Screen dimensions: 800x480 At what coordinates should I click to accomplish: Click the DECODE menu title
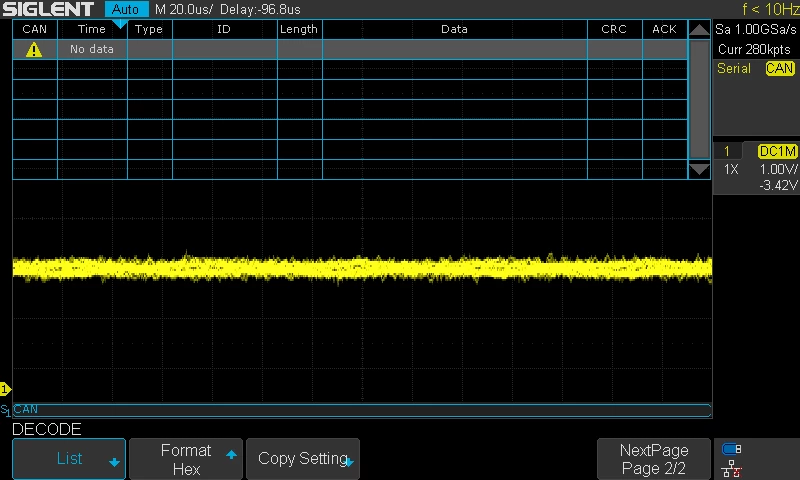(46, 429)
